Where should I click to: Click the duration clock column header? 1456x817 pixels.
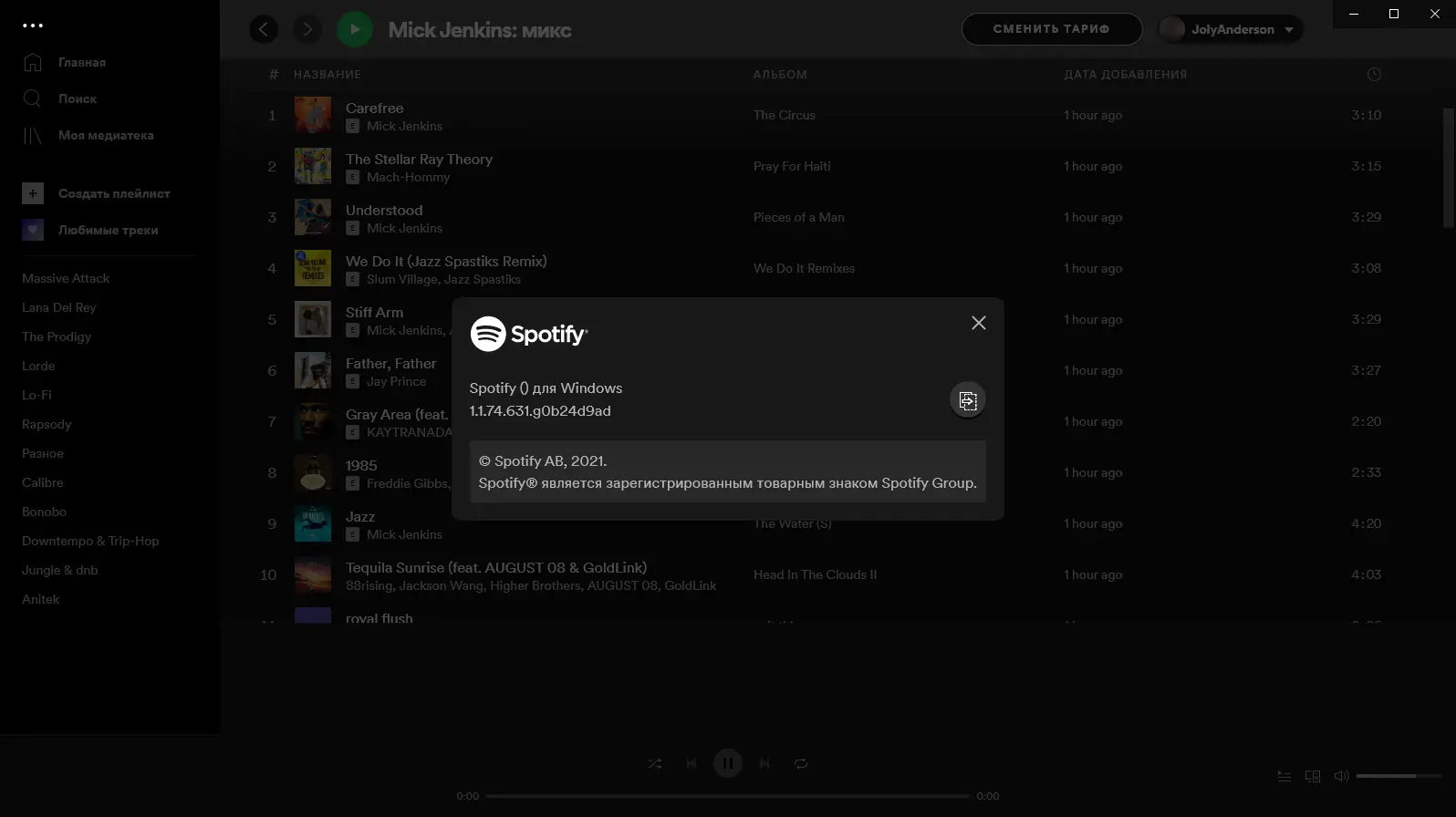point(1374,74)
